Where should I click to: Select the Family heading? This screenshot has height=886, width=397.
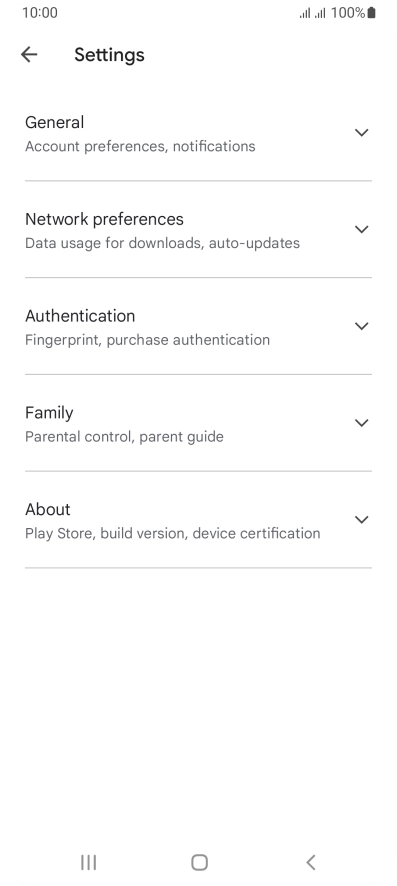(49, 413)
